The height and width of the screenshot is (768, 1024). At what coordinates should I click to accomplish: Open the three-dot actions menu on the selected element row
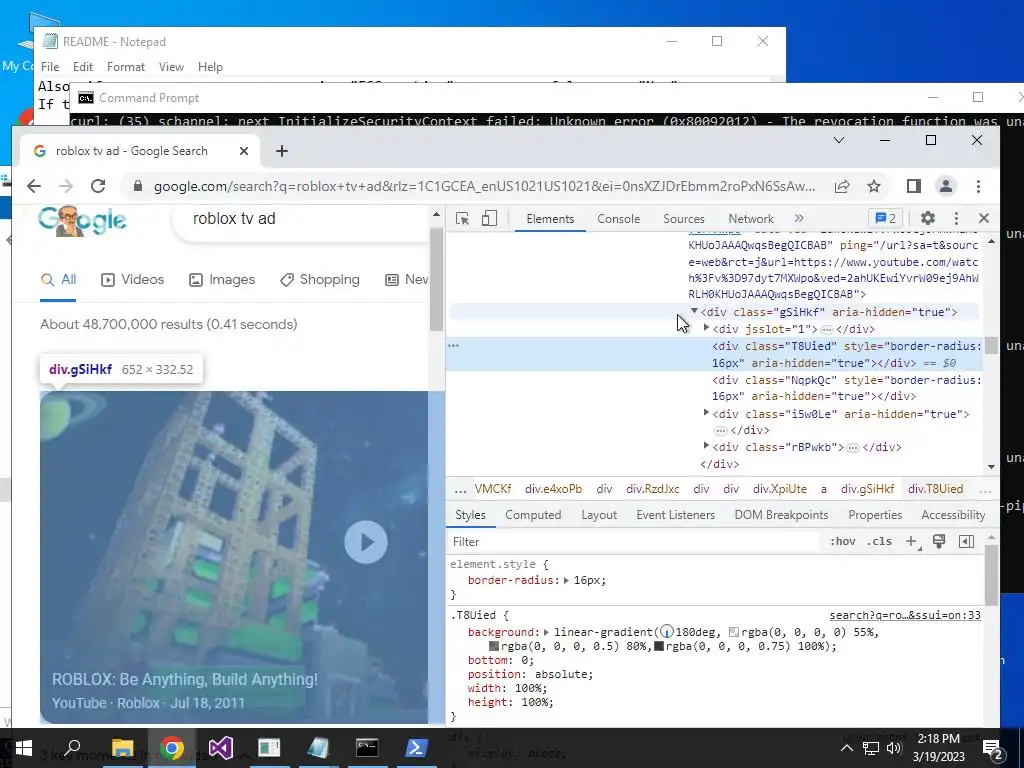click(454, 345)
